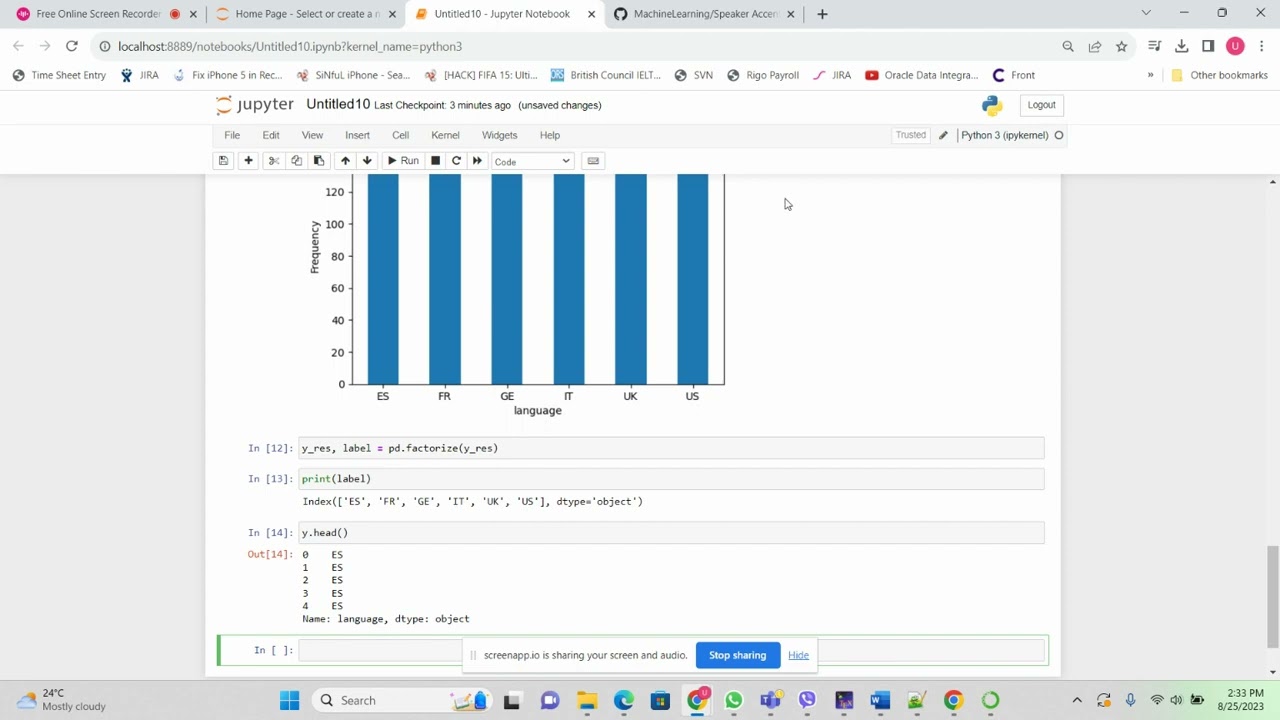Viewport: 1280px width, 720px height.
Task: Click the Logout button
Action: [x=1041, y=105]
